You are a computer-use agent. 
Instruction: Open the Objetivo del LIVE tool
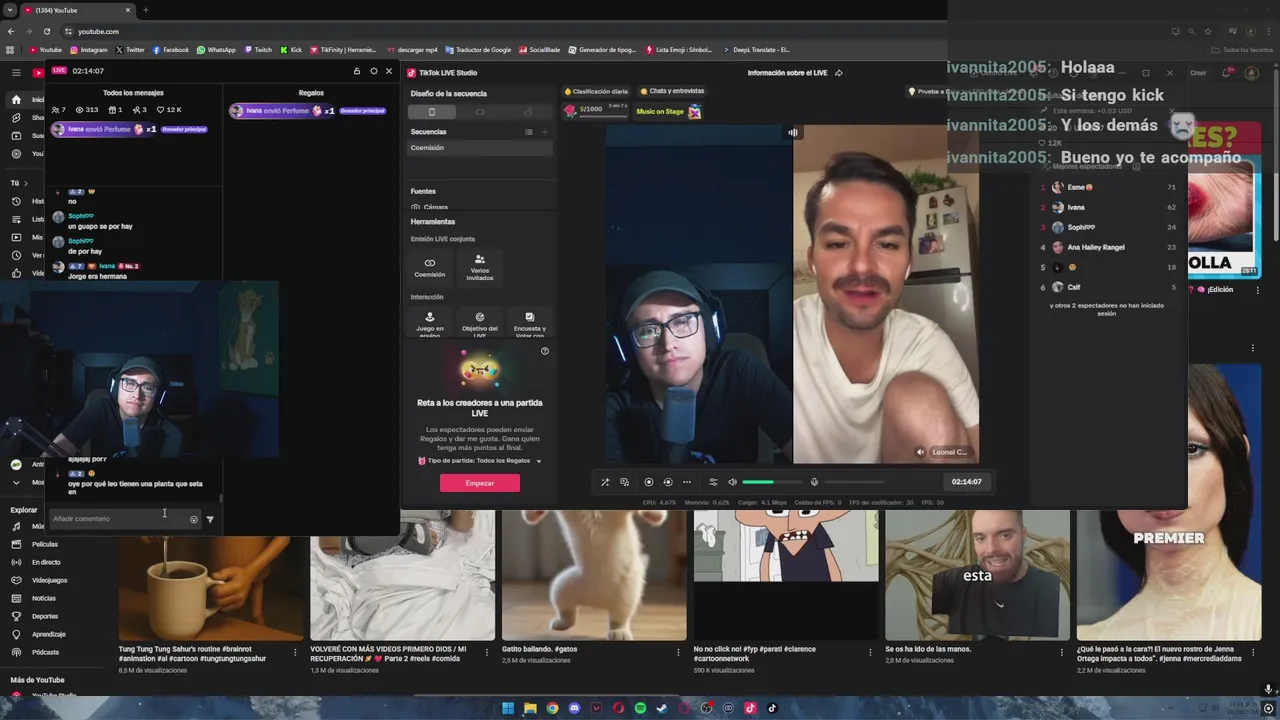coord(480,322)
